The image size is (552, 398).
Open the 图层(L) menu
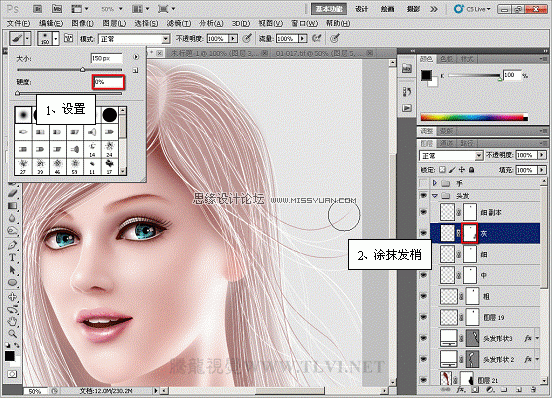click(x=114, y=23)
